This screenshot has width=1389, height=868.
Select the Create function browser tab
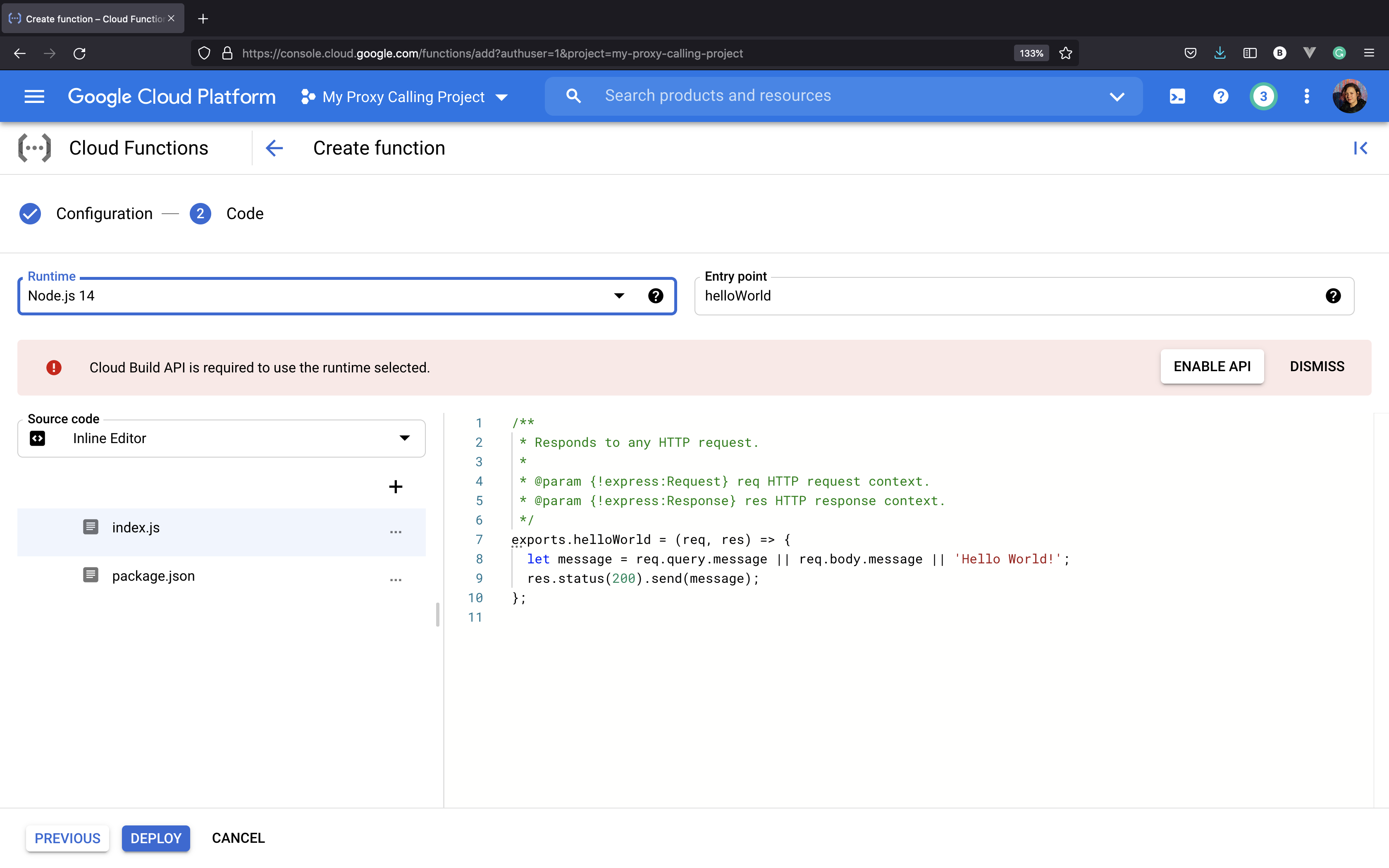[93, 18]
